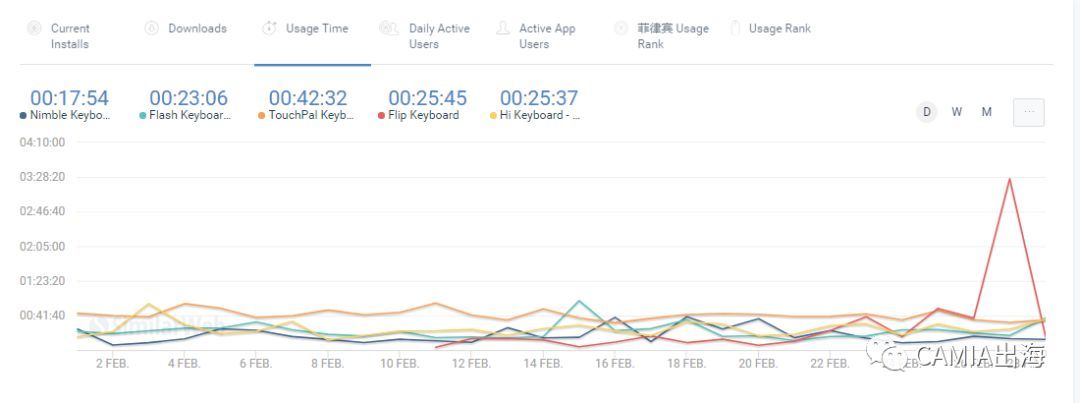Click the Daily Active Users icon
Screen dimensions: 1080x403
(389, 29)
